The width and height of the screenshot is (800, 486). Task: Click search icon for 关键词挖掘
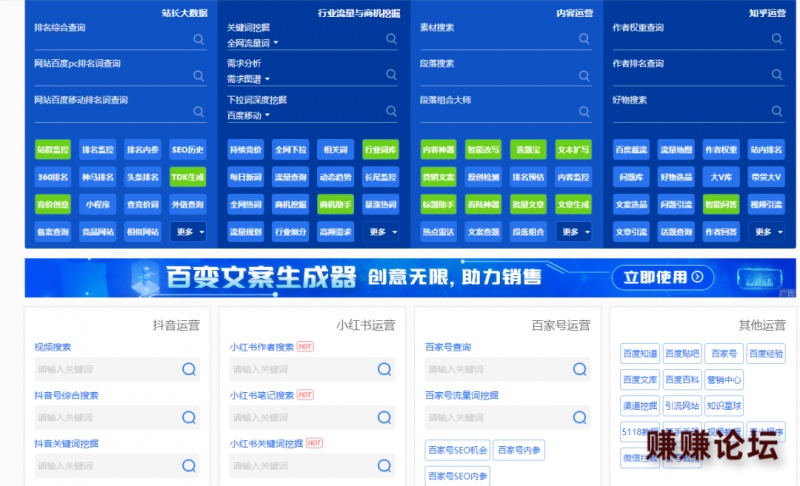point(391,39)
